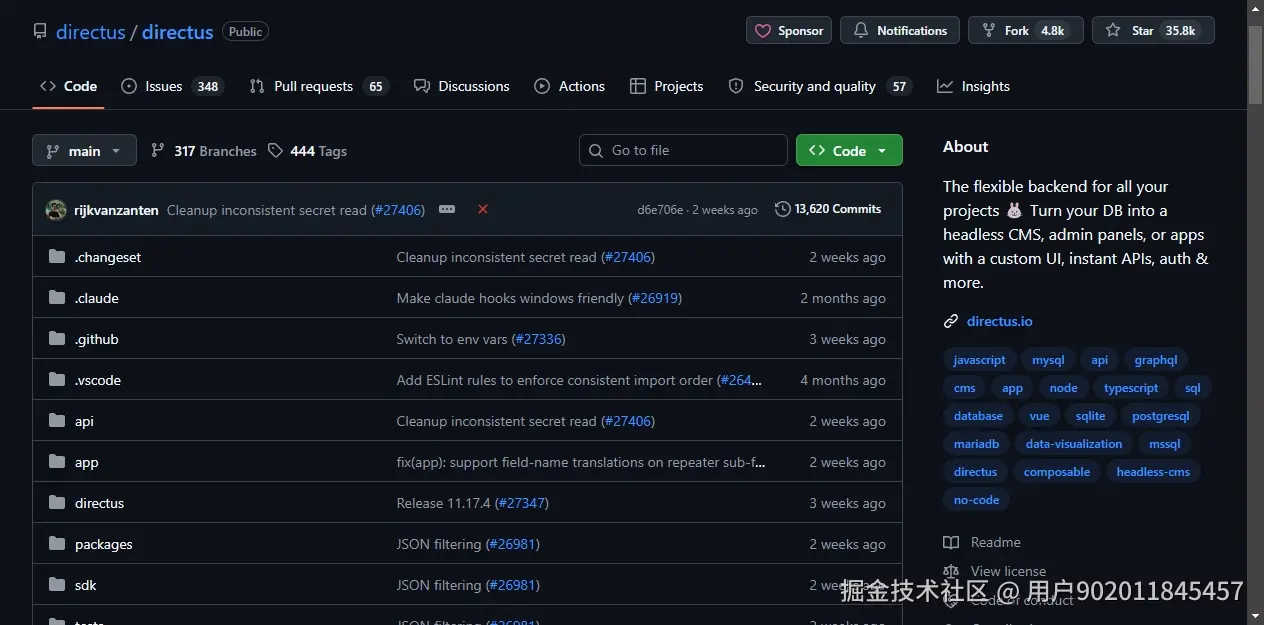Select the headless-cms topic tag
The height and width of the screenshot is (625, 1264).
[1154, 472]
